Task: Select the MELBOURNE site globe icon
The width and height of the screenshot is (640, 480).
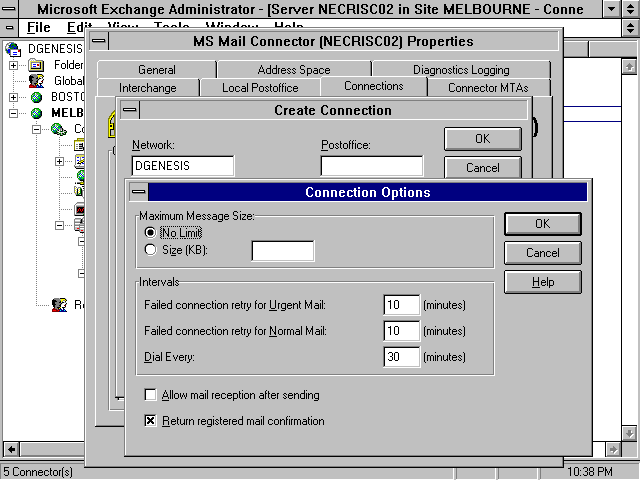Action: pos(36,113)
